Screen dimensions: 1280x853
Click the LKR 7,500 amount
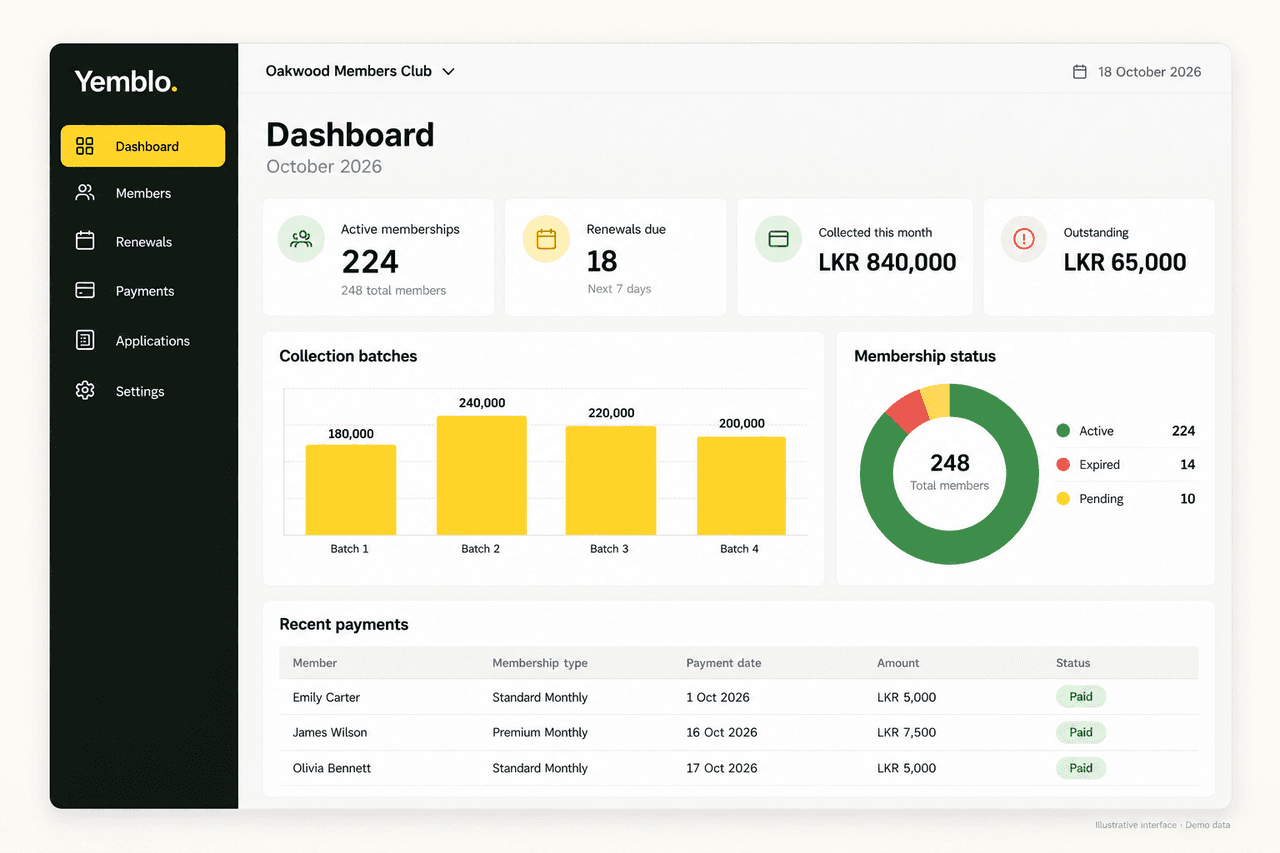(x=907, y=732)
